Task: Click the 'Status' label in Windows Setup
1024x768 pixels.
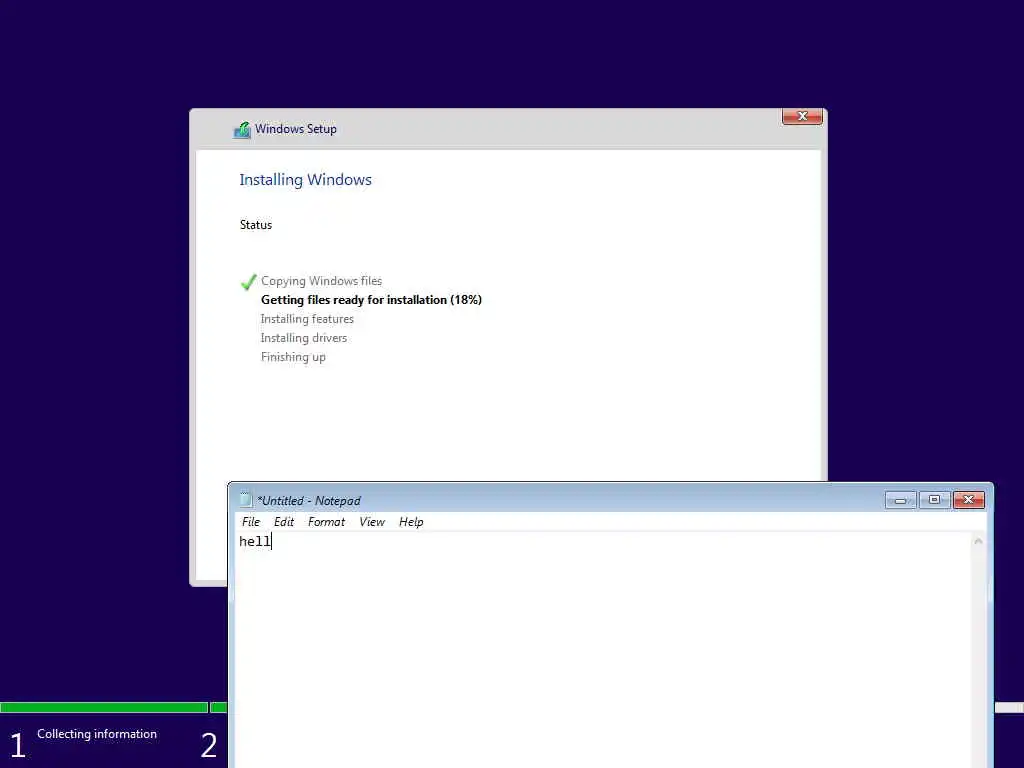Action: (x=255, y=225)
